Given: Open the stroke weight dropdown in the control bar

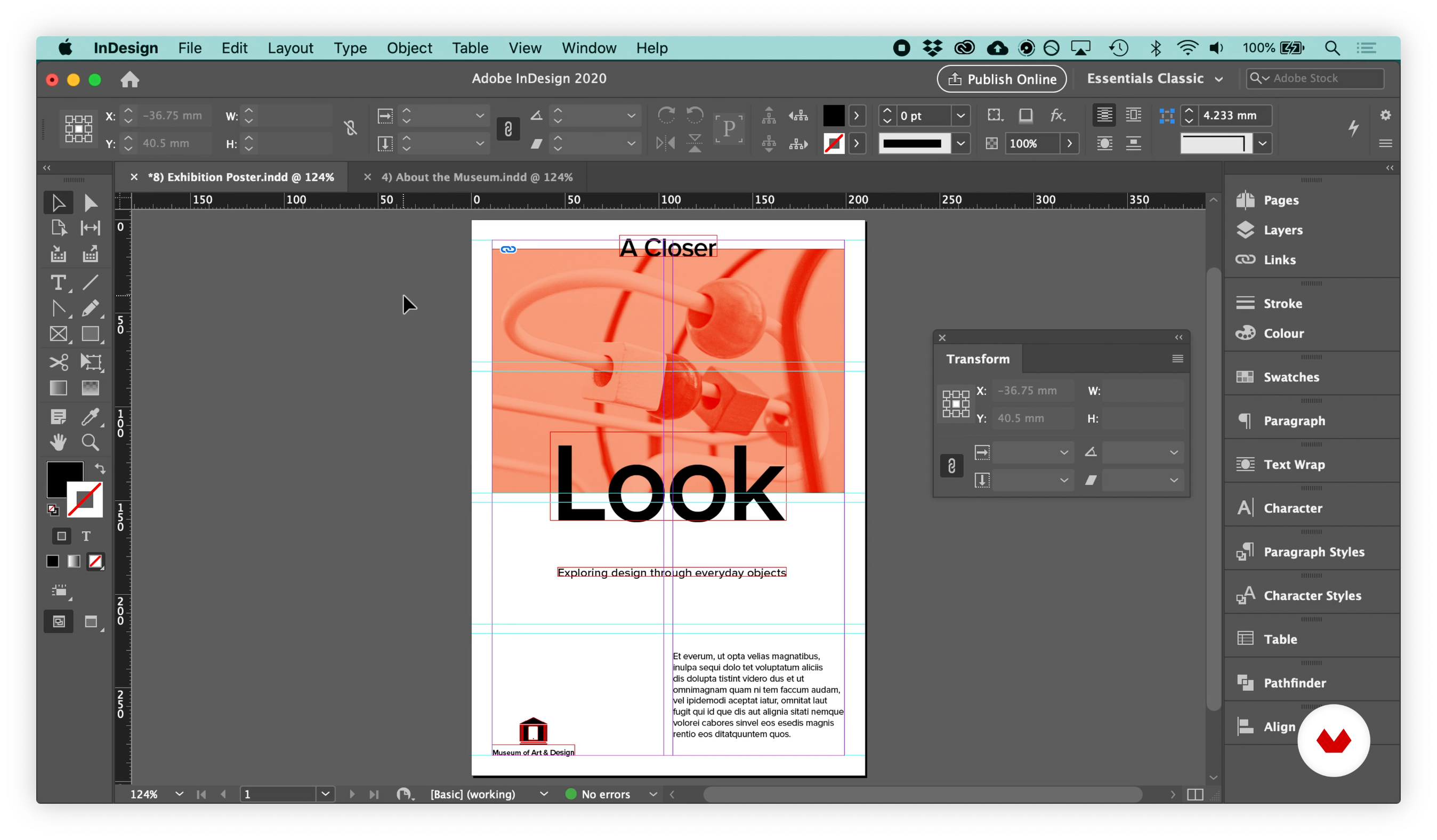Looking at the screenshot, I should point(962,115).
